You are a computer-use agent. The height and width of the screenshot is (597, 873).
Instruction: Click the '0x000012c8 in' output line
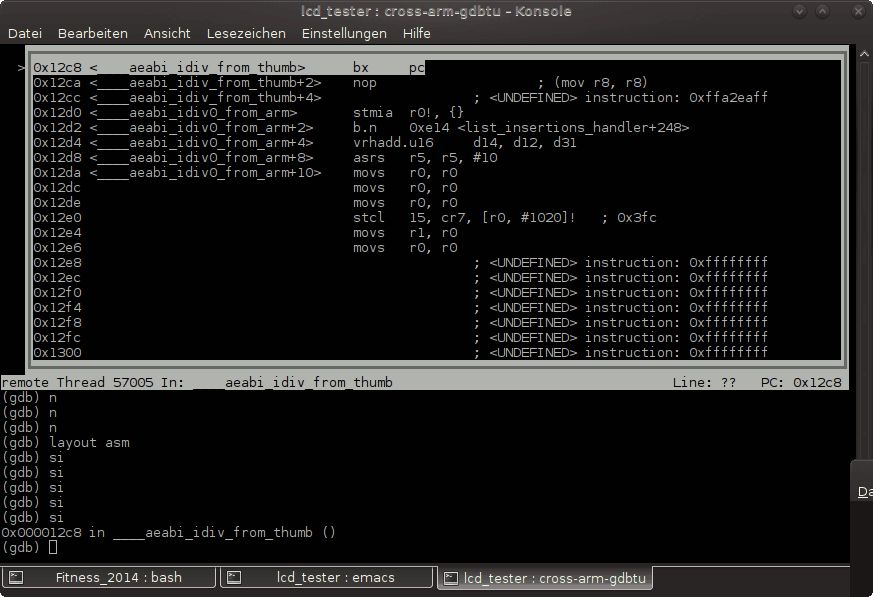[168, 532]
